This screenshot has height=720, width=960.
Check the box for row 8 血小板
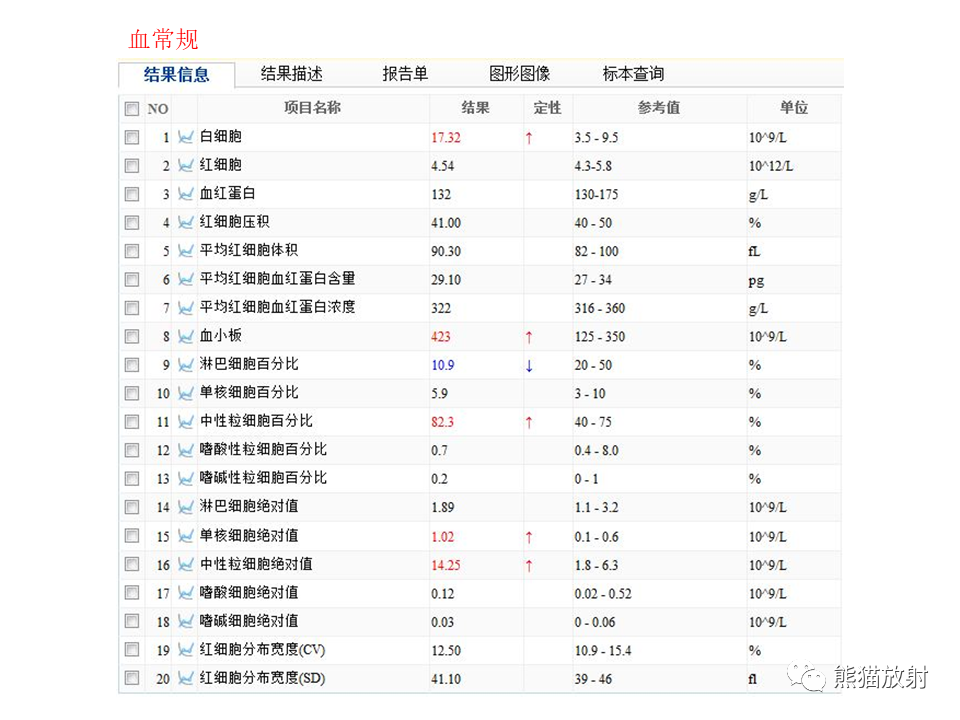132,336
